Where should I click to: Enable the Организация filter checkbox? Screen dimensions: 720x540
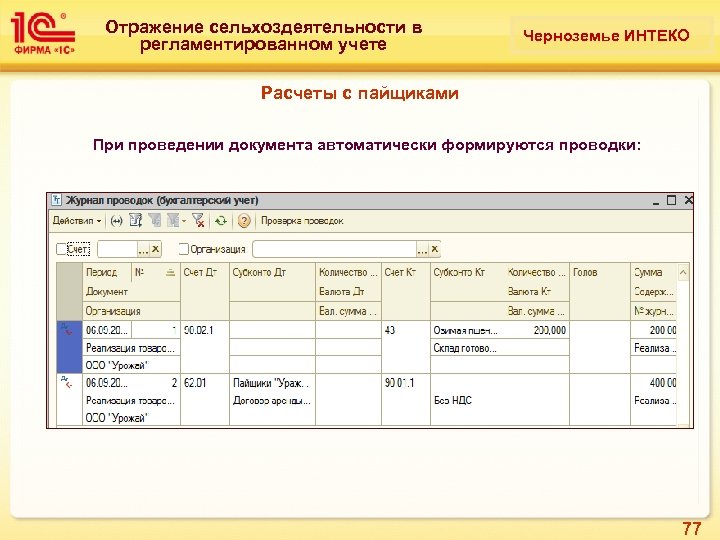pyautogui.click(x=183, y=249)
